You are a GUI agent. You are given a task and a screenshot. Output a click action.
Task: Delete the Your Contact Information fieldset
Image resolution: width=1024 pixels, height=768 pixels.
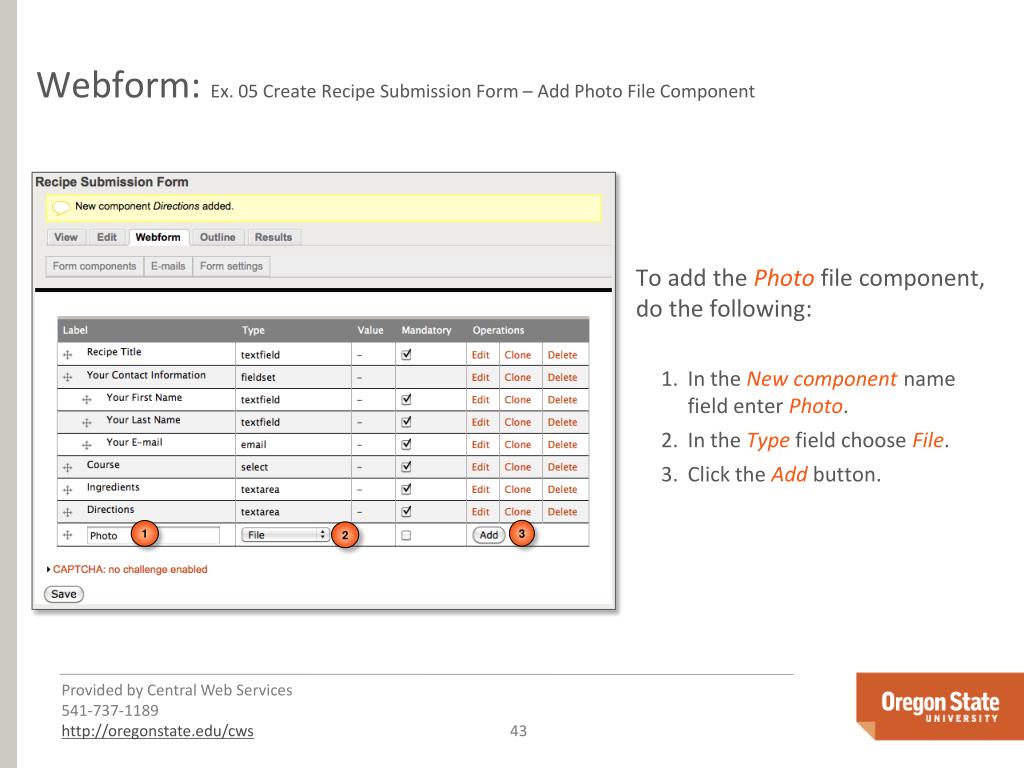coord(562,377)
